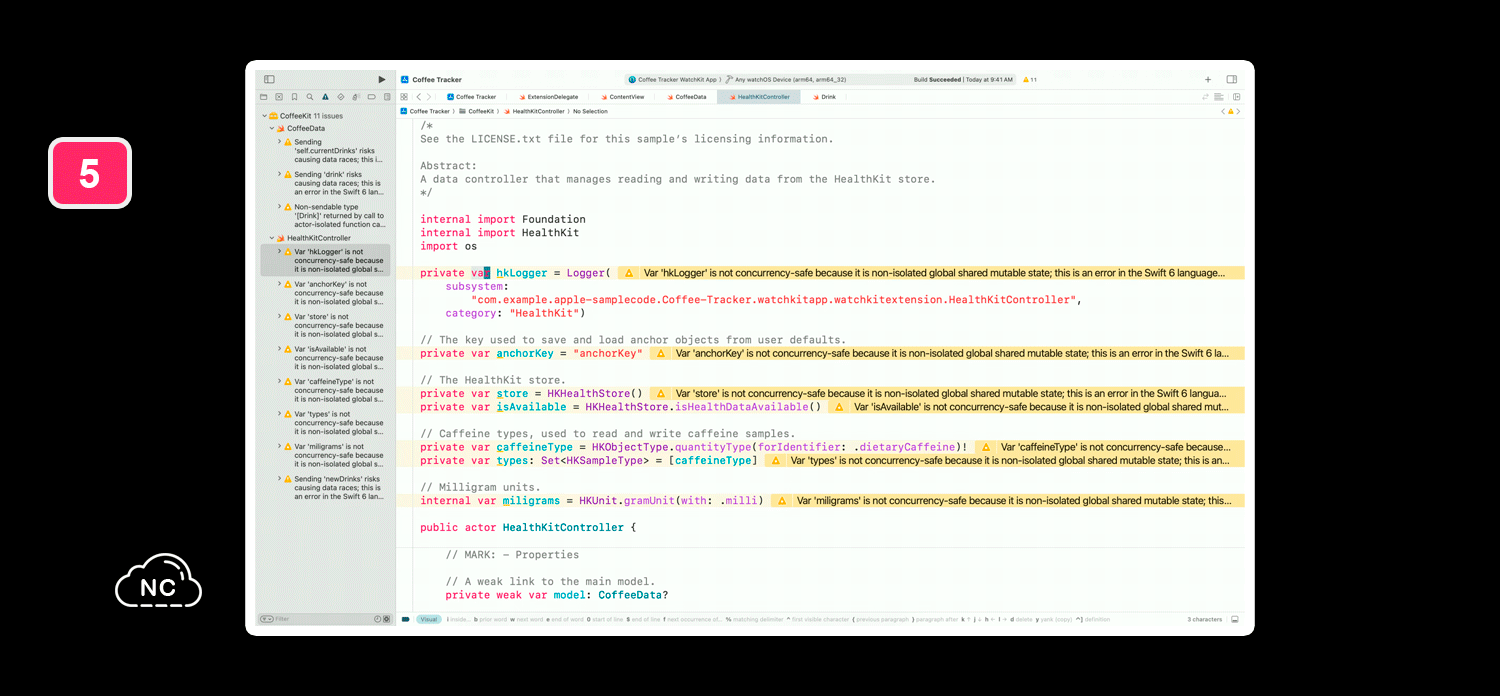Click the '3 characters' selection status
Image resolution: width=1500 pixels, height=696 pixels.
(1205, 619)
